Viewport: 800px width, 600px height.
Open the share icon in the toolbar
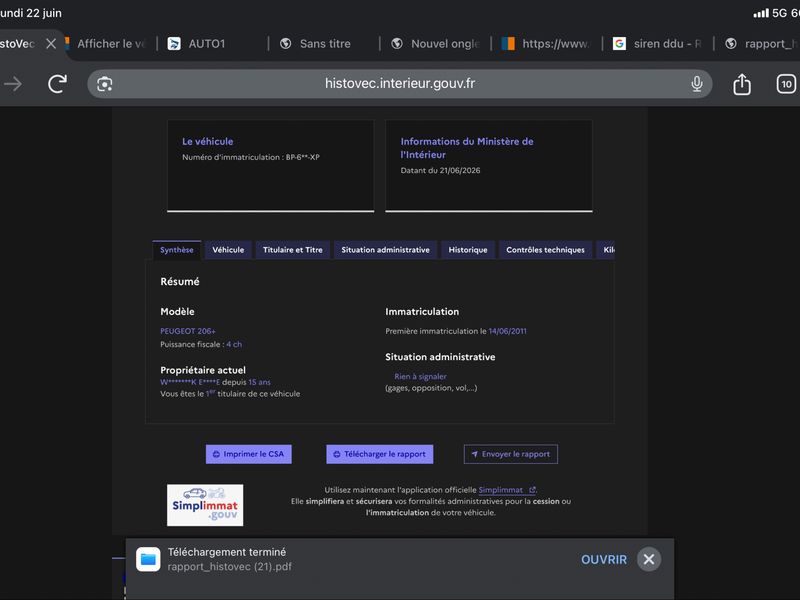[x=742, y=84]
